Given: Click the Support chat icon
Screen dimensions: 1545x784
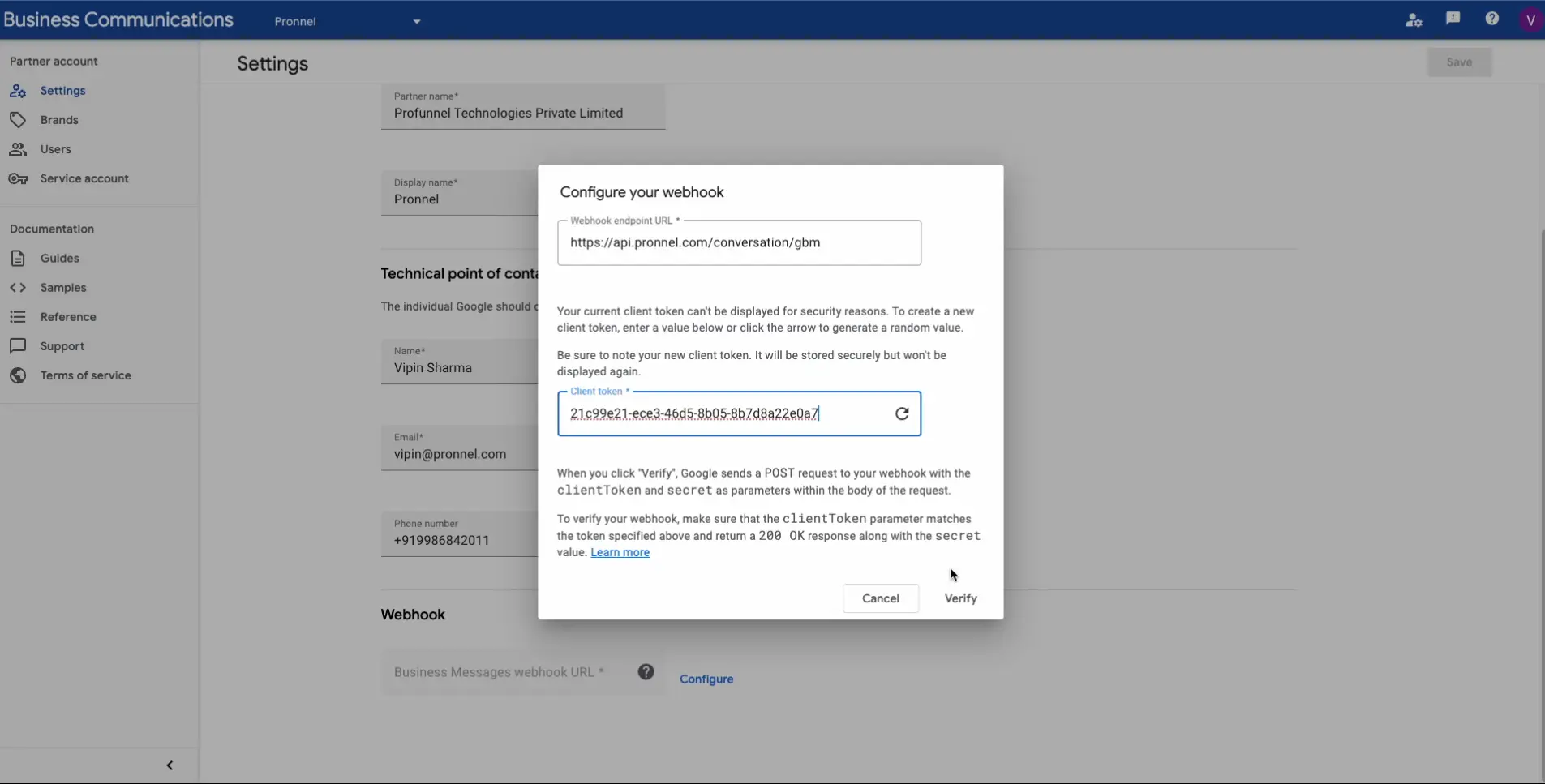Looking at the screenshot, I should coord(18,346).
